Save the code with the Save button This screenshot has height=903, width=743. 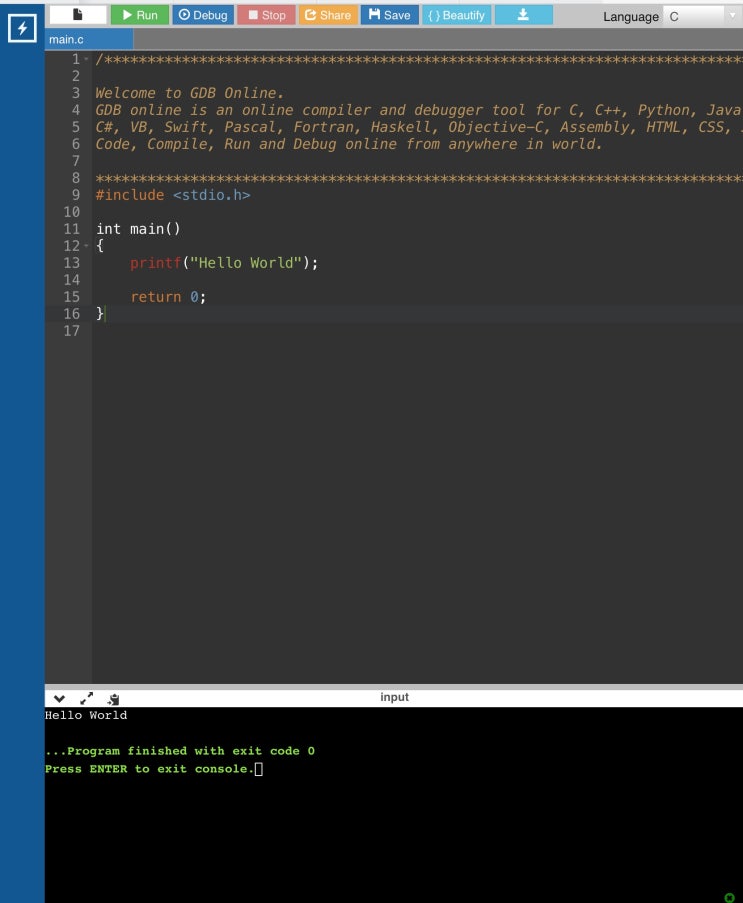pyautogui.click(x=389, y=15)
